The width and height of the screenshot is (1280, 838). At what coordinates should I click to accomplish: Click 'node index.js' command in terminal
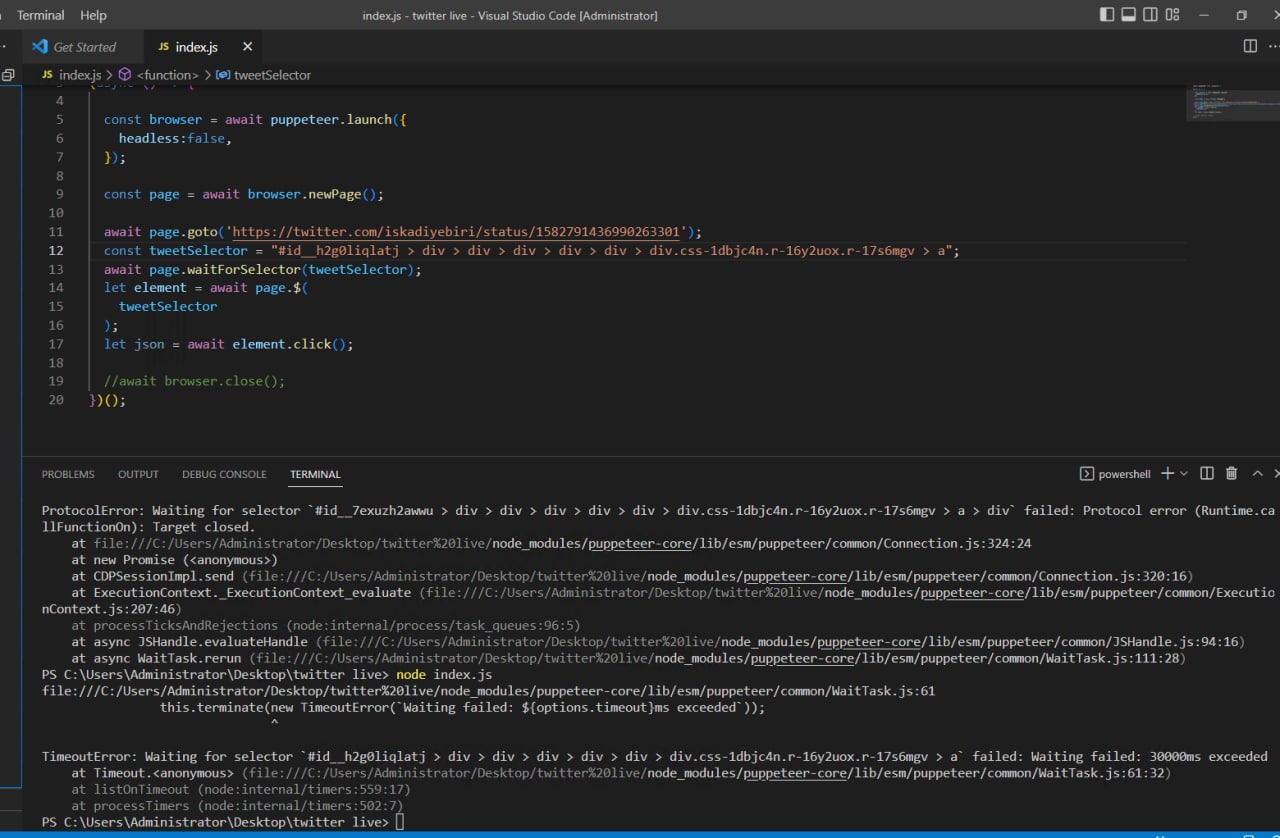pos(444,675)
